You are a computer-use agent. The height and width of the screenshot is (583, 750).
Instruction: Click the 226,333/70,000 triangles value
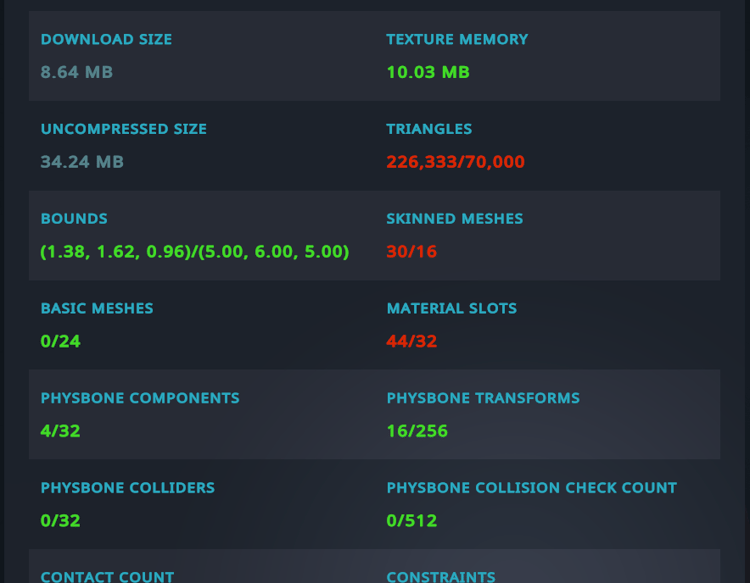click(x=455, y=162)
